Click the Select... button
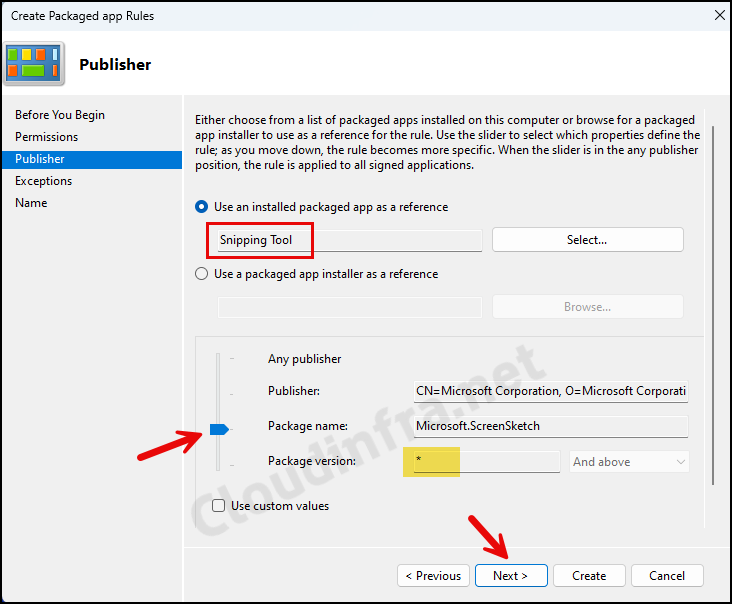The image size is (732, 604). [588, 240]
